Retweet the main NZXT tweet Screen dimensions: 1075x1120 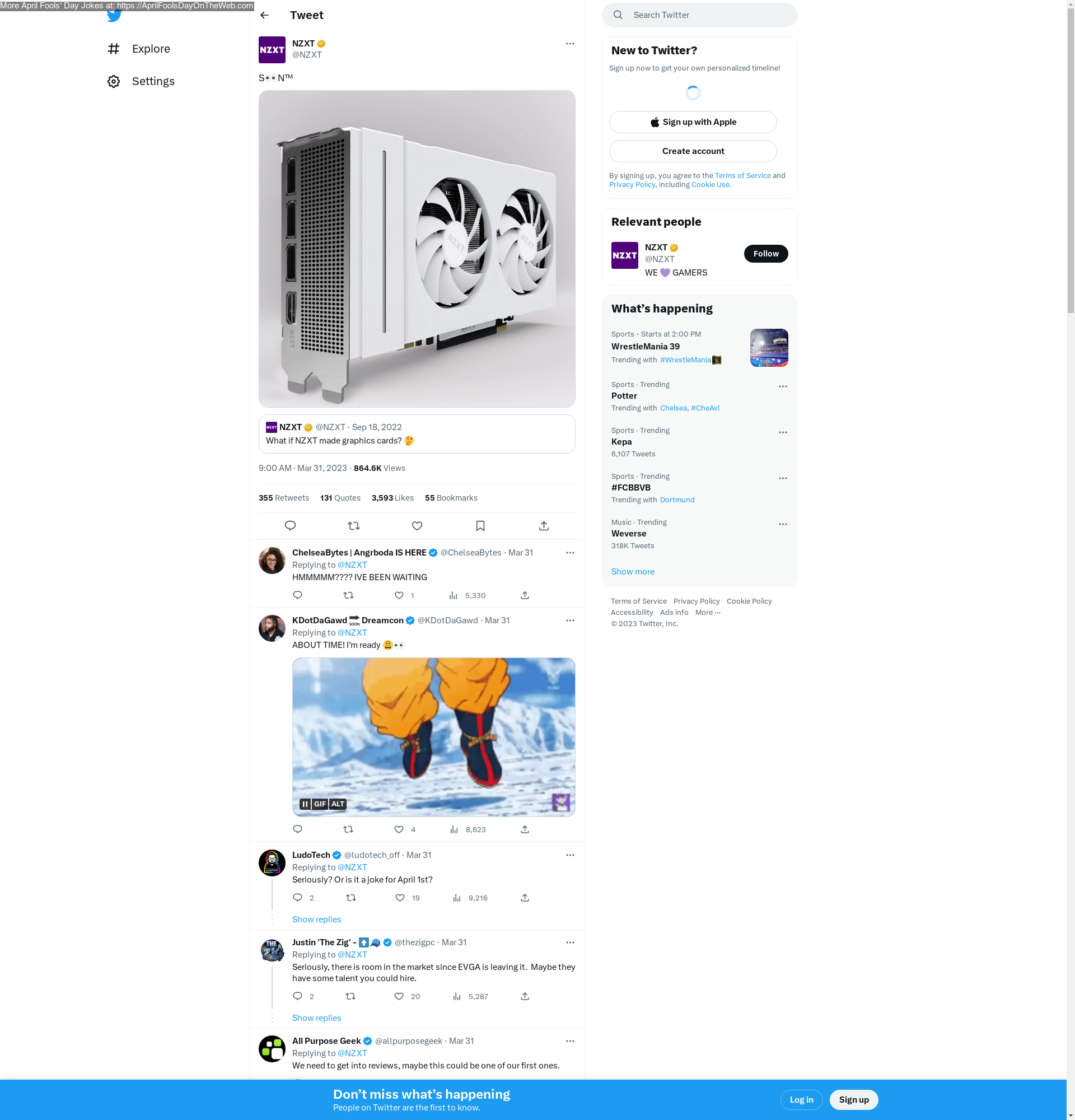(x=353, y=526)
